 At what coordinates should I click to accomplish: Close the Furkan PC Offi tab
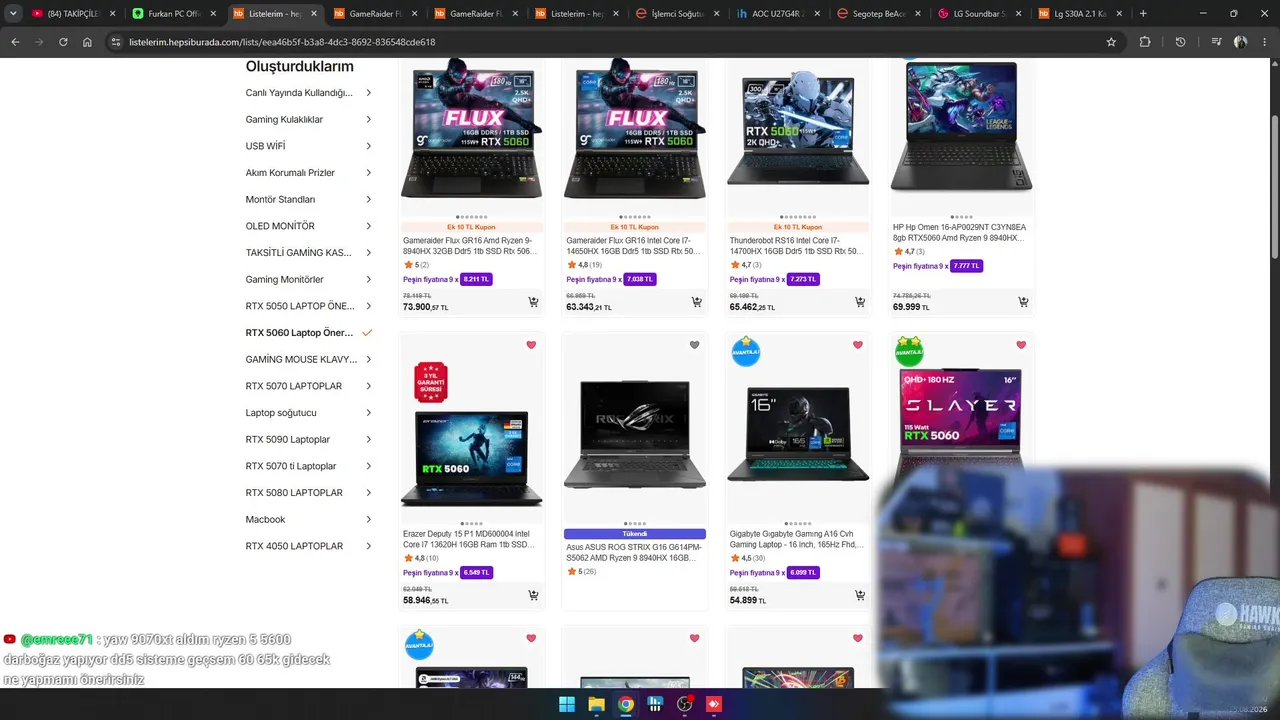[x=213, y=14]
